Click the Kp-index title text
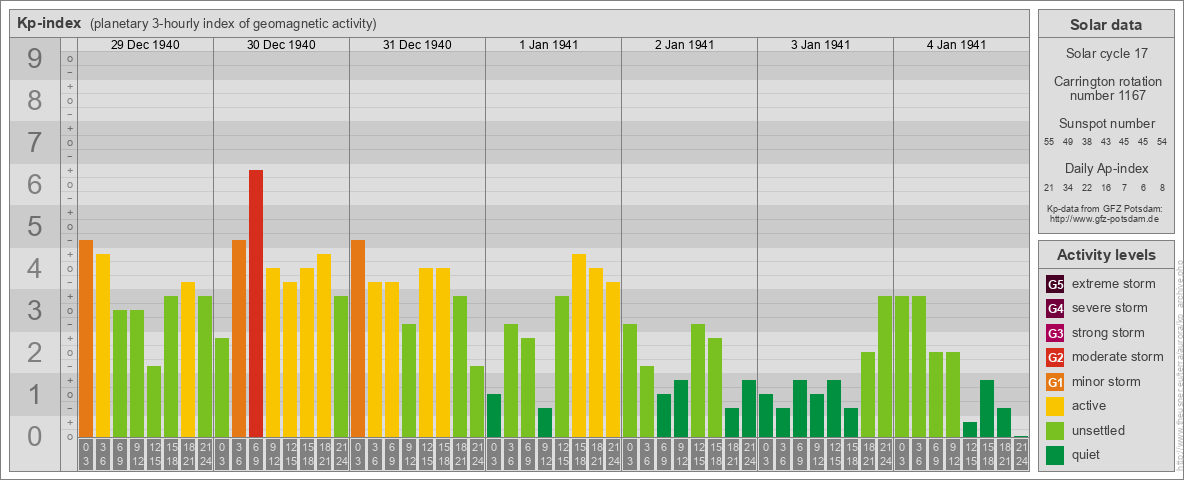Screen dimensions: 1184x480 (x=49, y=23)
